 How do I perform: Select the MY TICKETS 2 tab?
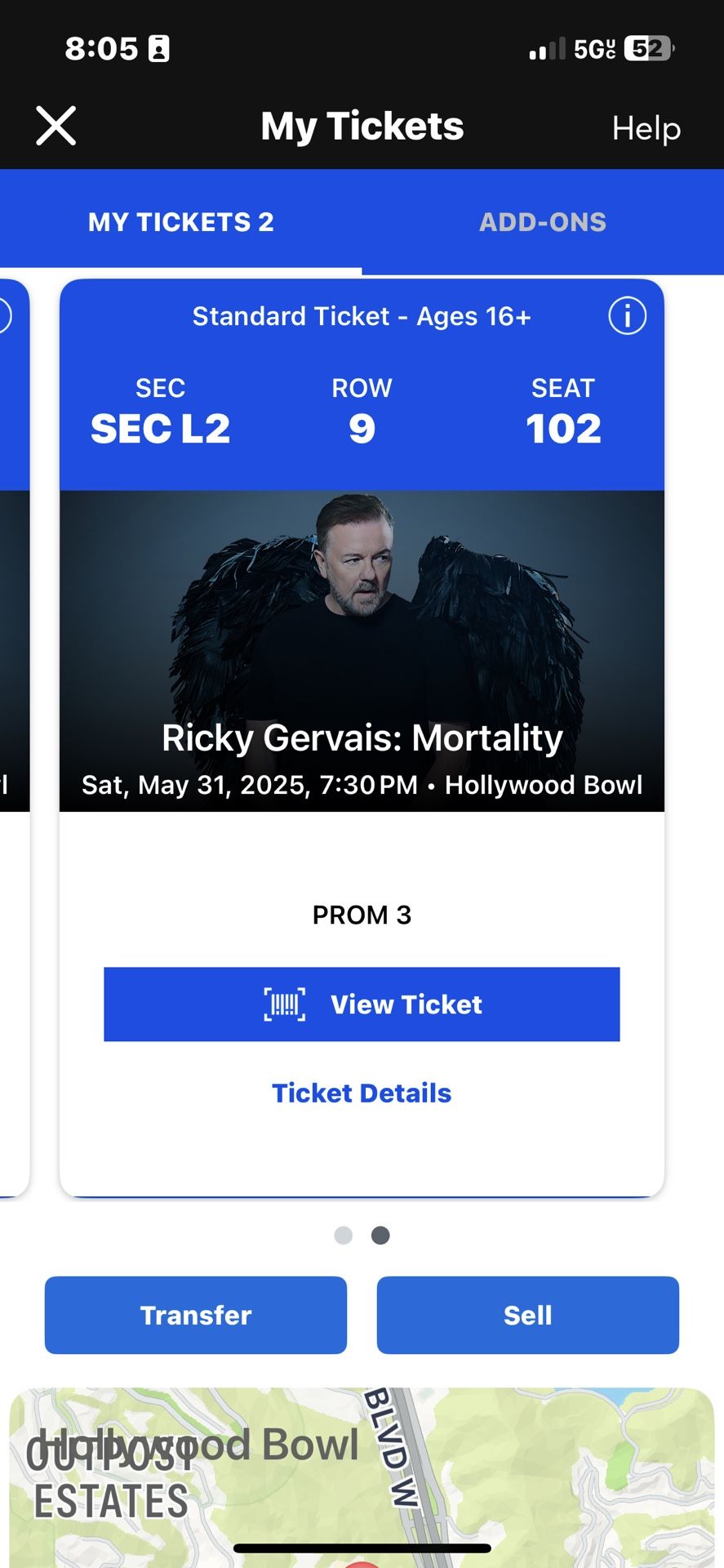pyautogui.click(x=180, y=222)
